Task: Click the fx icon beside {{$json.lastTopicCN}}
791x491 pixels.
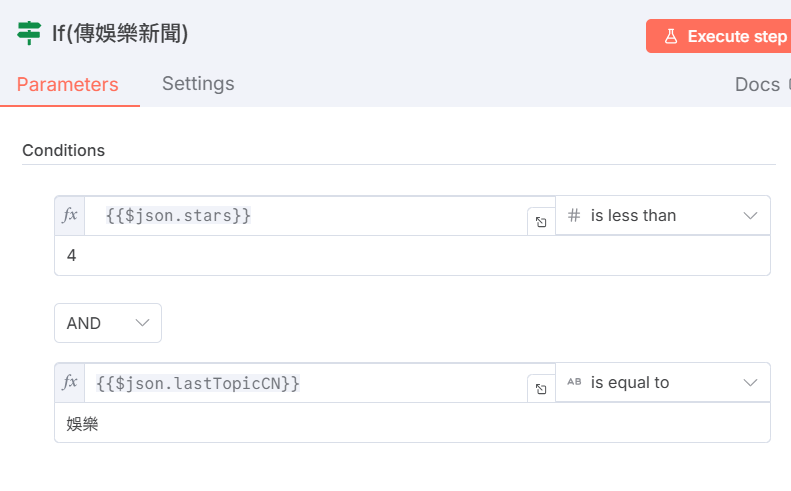Action: click(70, 382)
